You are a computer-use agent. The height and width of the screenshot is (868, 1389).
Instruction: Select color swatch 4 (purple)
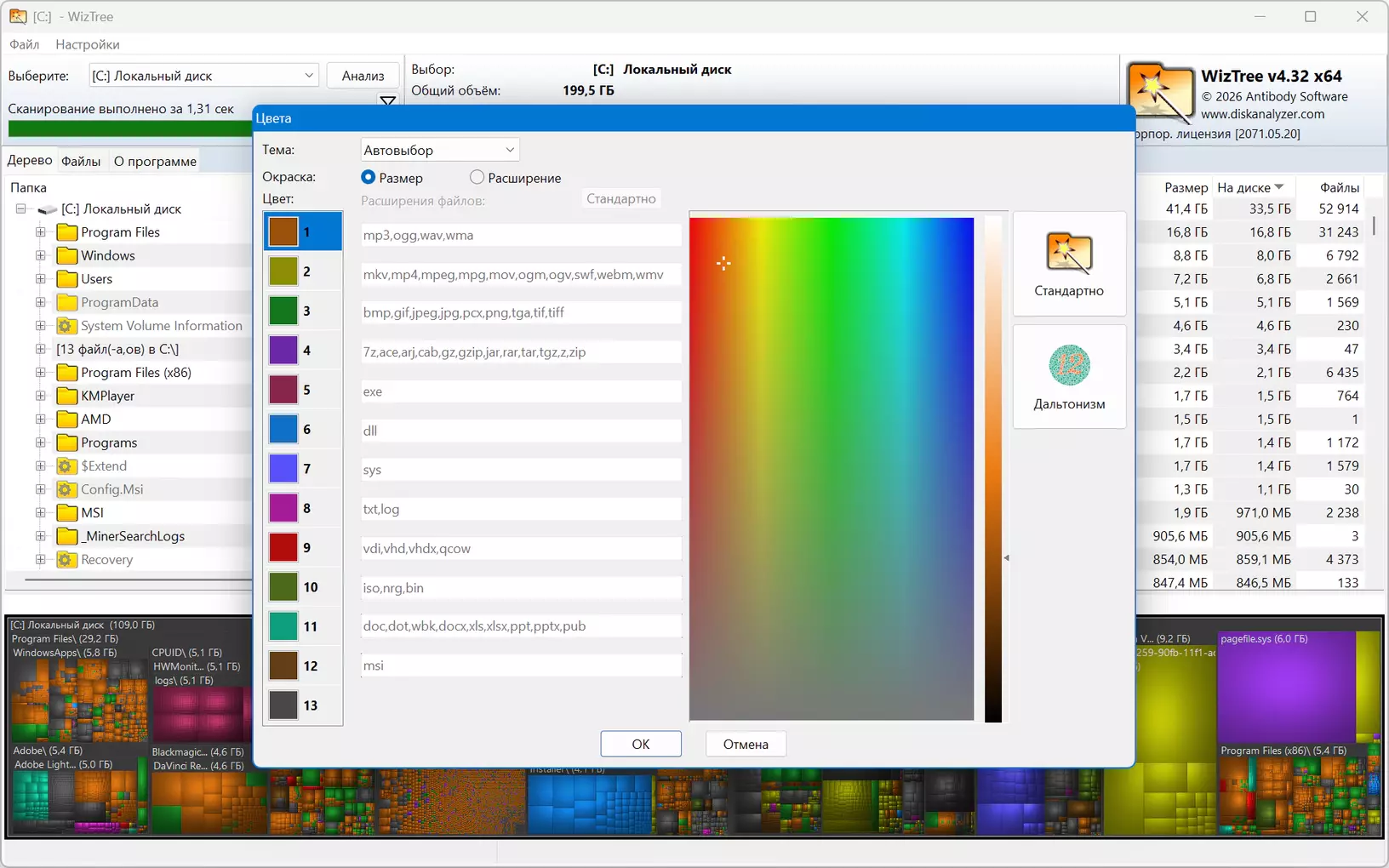click(x=283, y=350)
